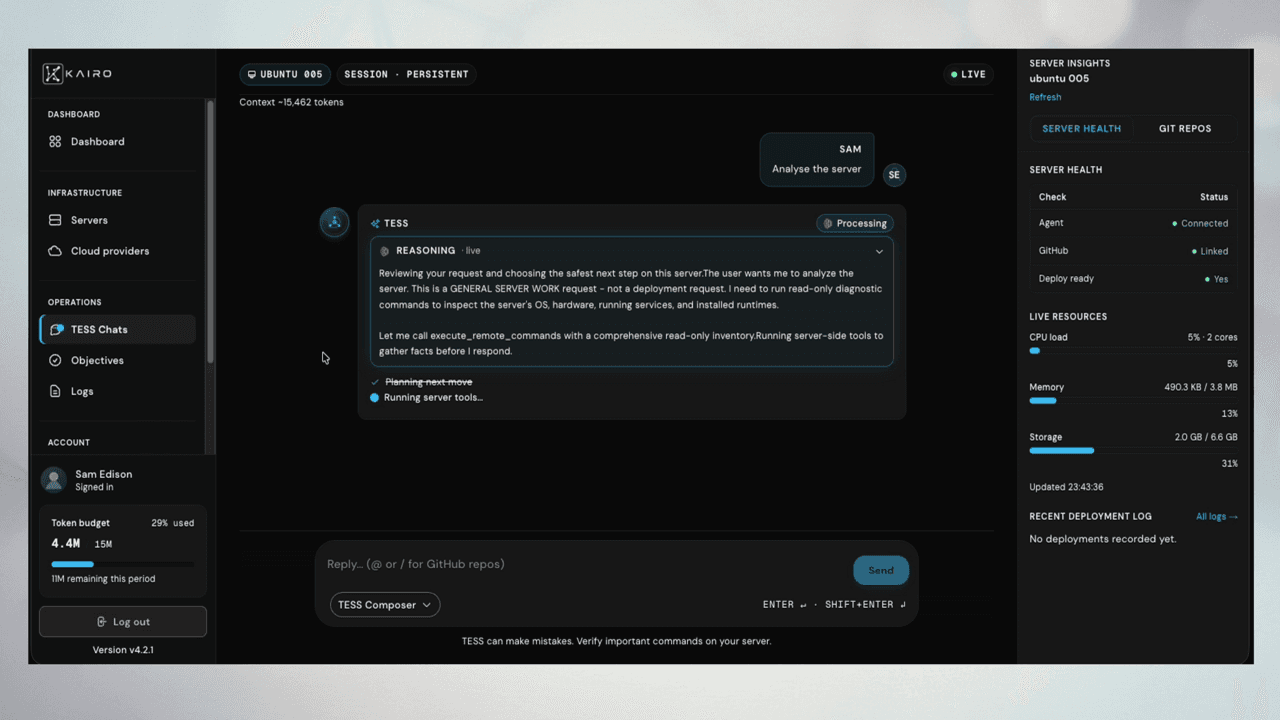
Task: Click the Servers icon in sidebar
Action: tap(55, 220)
